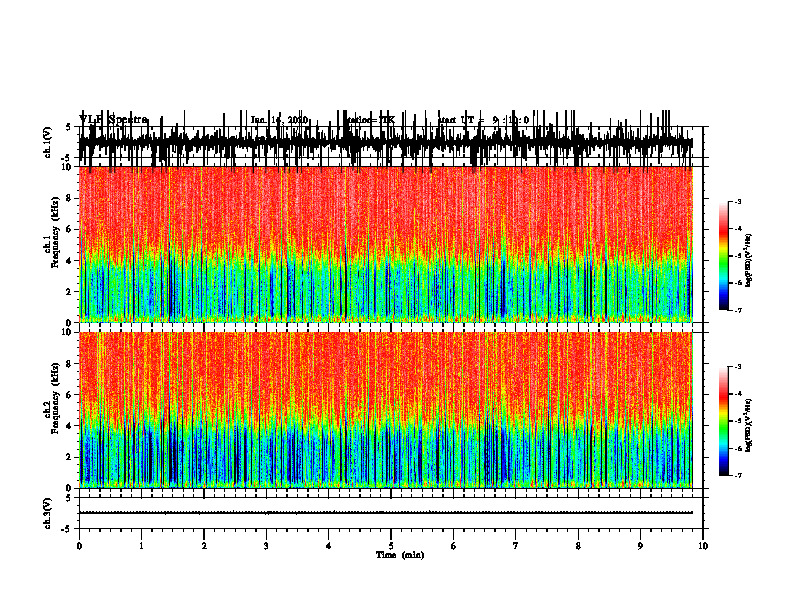Screen dimensions: 792x612
Task: Click the 8 kHz tick of ch.2 spectrogram
Action: (70, 364)
